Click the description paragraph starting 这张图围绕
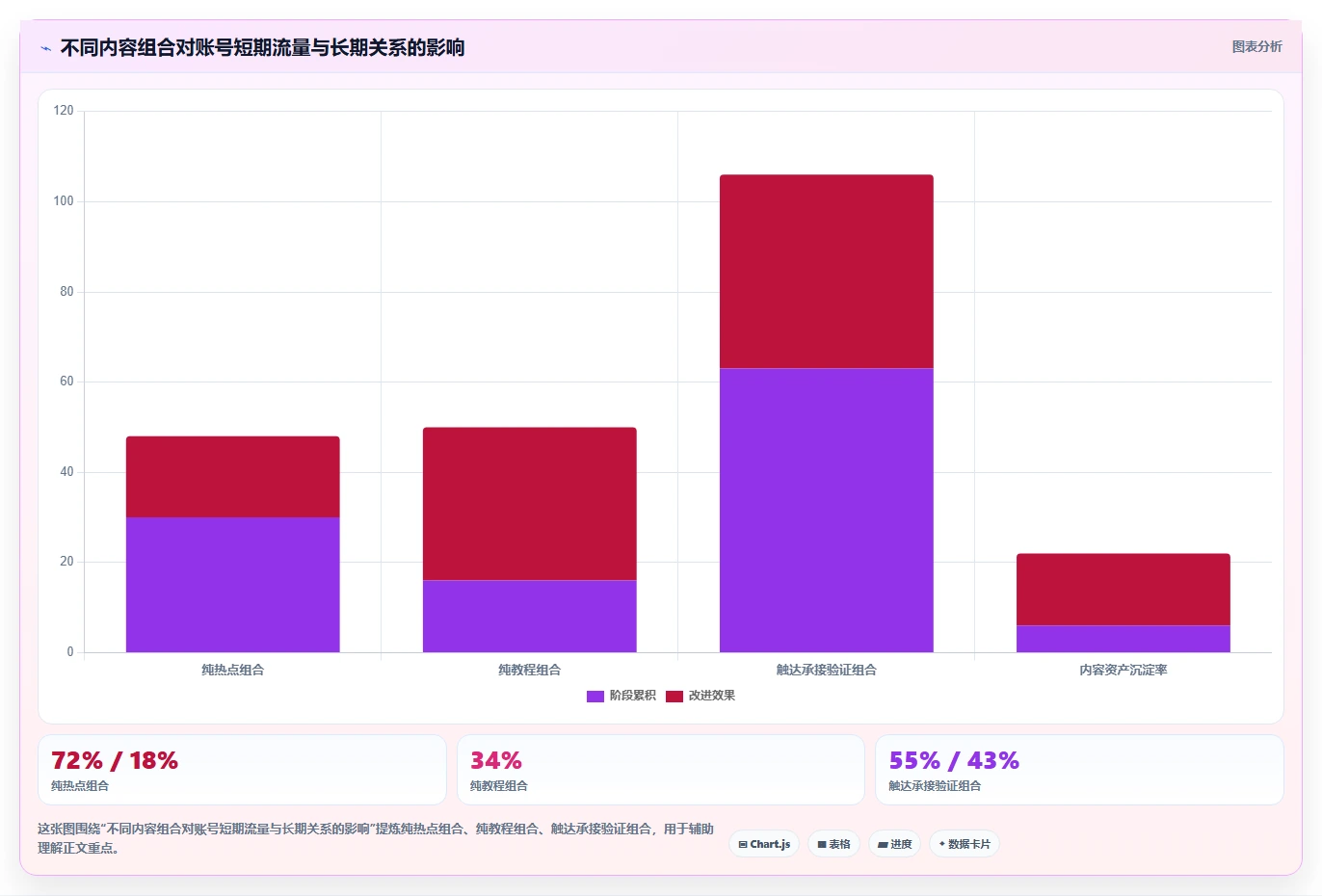Screen dimensions: 1322x896 point(376,838)
